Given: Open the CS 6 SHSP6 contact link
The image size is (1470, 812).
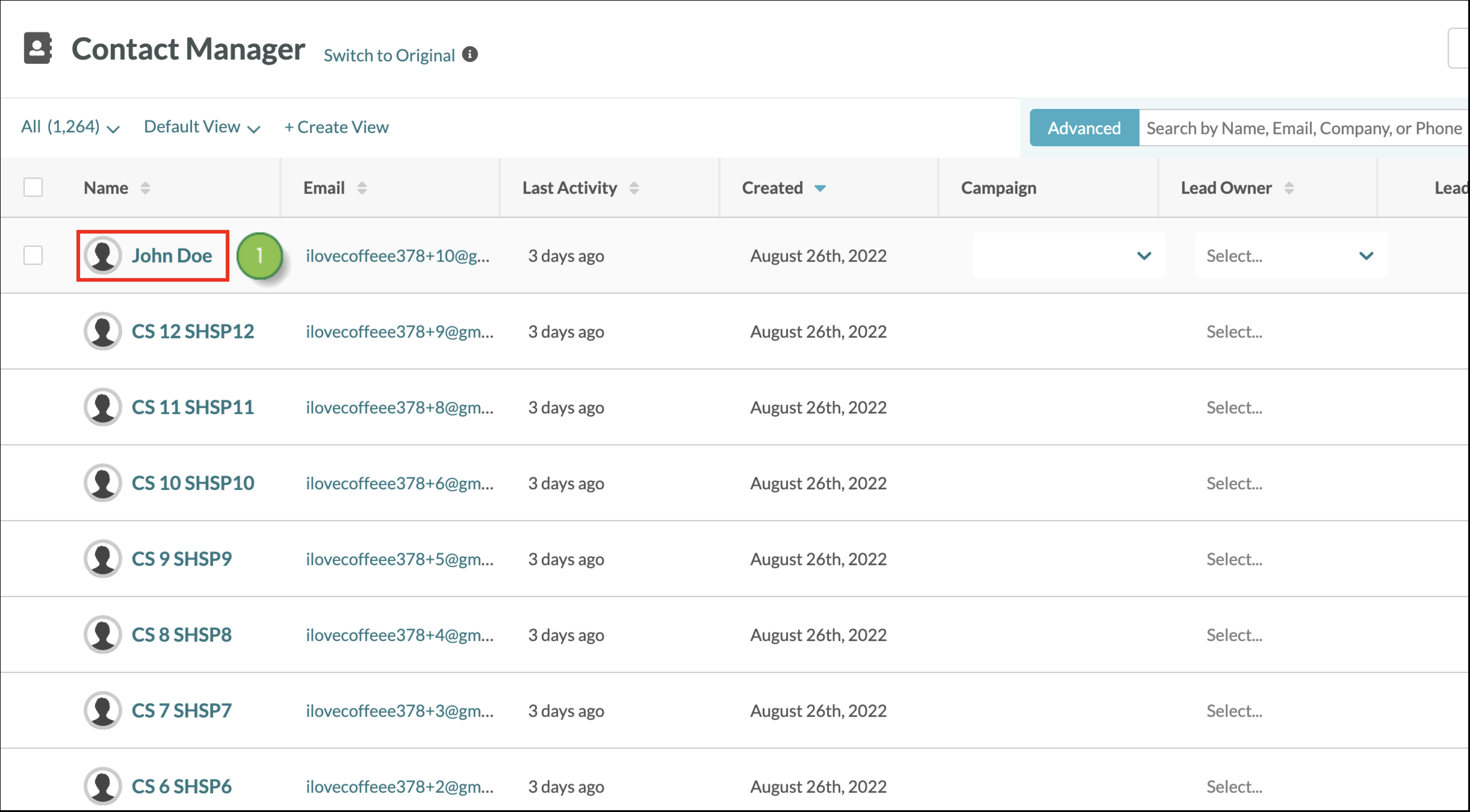Looking at the screenshot, I should click(x=181, y=787).
